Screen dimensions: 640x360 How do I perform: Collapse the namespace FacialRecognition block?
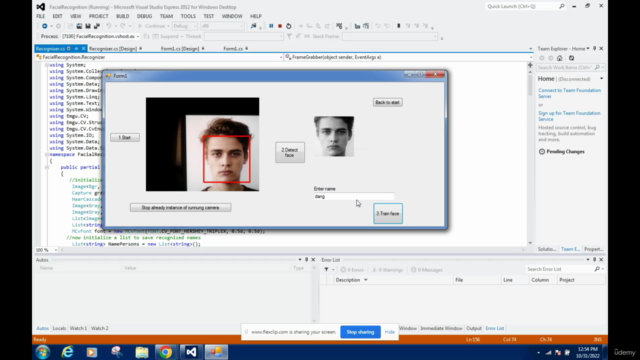tap(47, 155)
